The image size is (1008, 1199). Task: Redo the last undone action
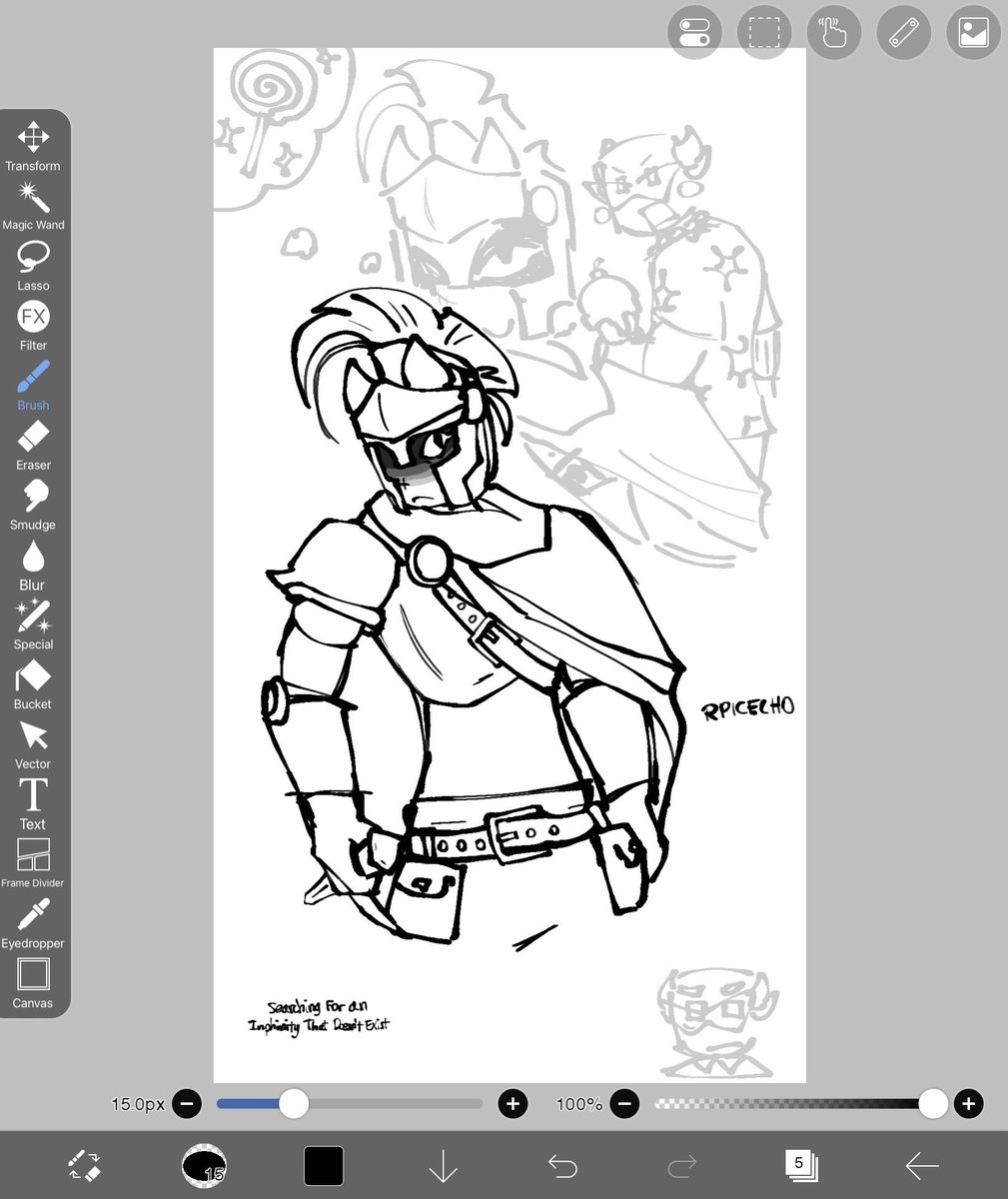(x=682, y=1165)
